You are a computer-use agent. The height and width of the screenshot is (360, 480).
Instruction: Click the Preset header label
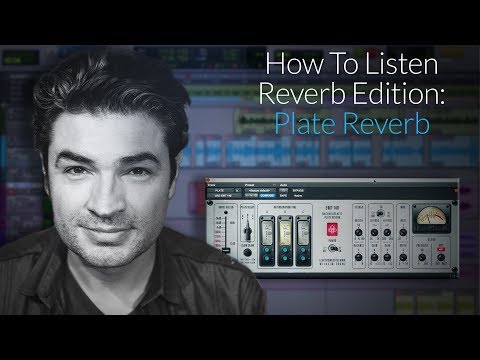(250, 185)
